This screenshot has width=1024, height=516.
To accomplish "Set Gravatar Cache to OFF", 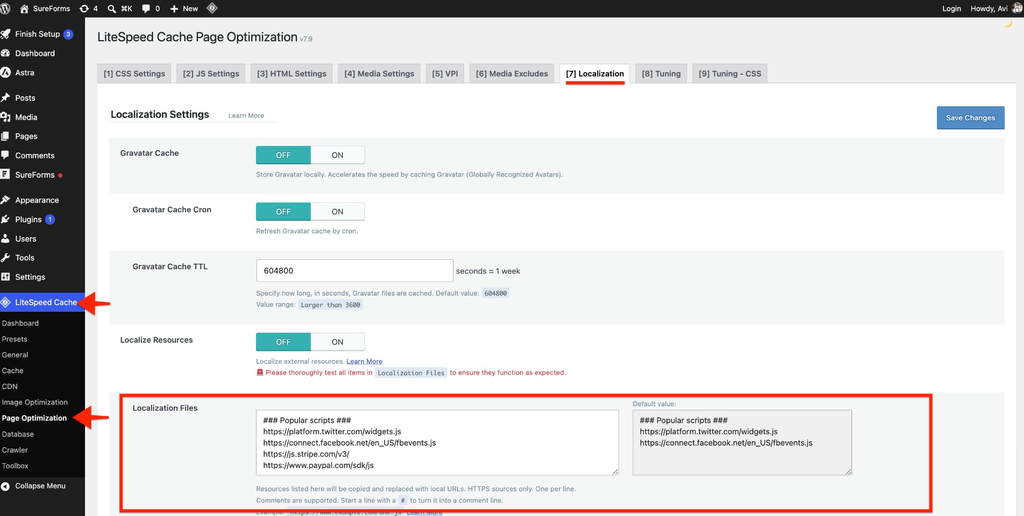I will (x=283, y=155).
